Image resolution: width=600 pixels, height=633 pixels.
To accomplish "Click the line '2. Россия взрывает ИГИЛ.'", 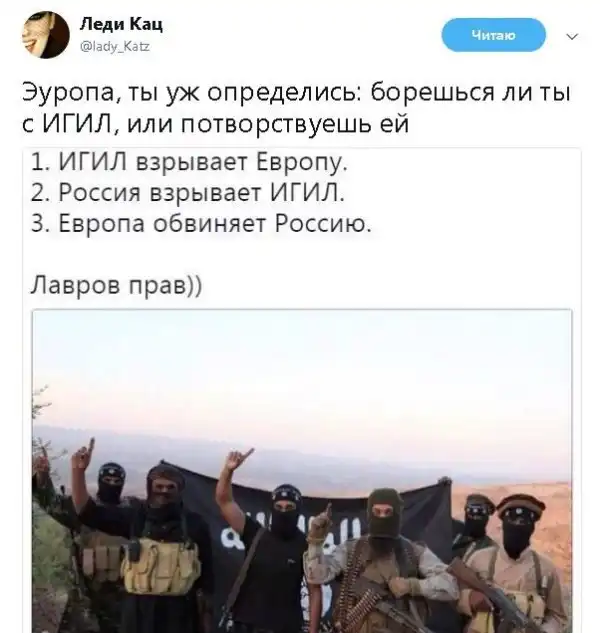I will pyautogui.click(x=188, y=193).
